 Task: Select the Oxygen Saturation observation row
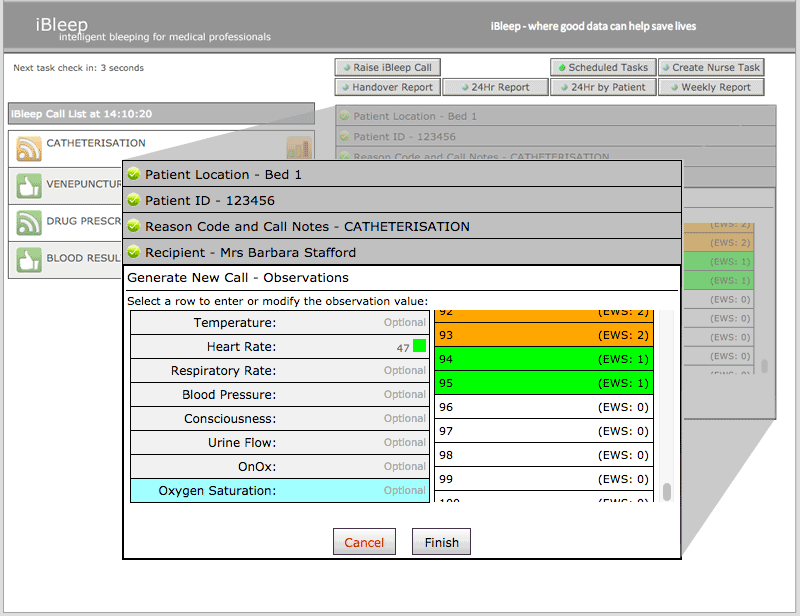pyautogui.click(x=280, y=490)
